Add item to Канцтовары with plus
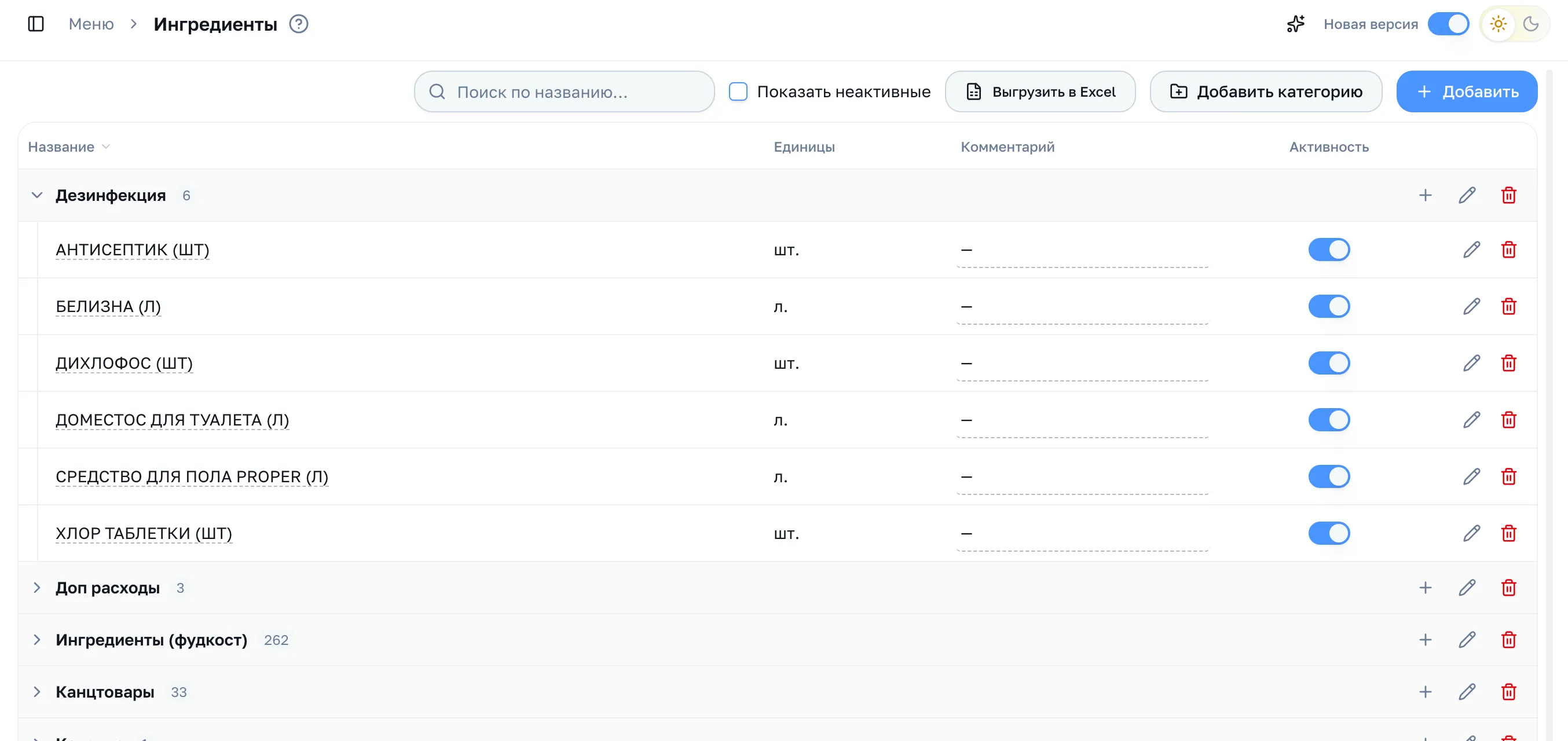 pyautogui.click(x=1425, y=692)
